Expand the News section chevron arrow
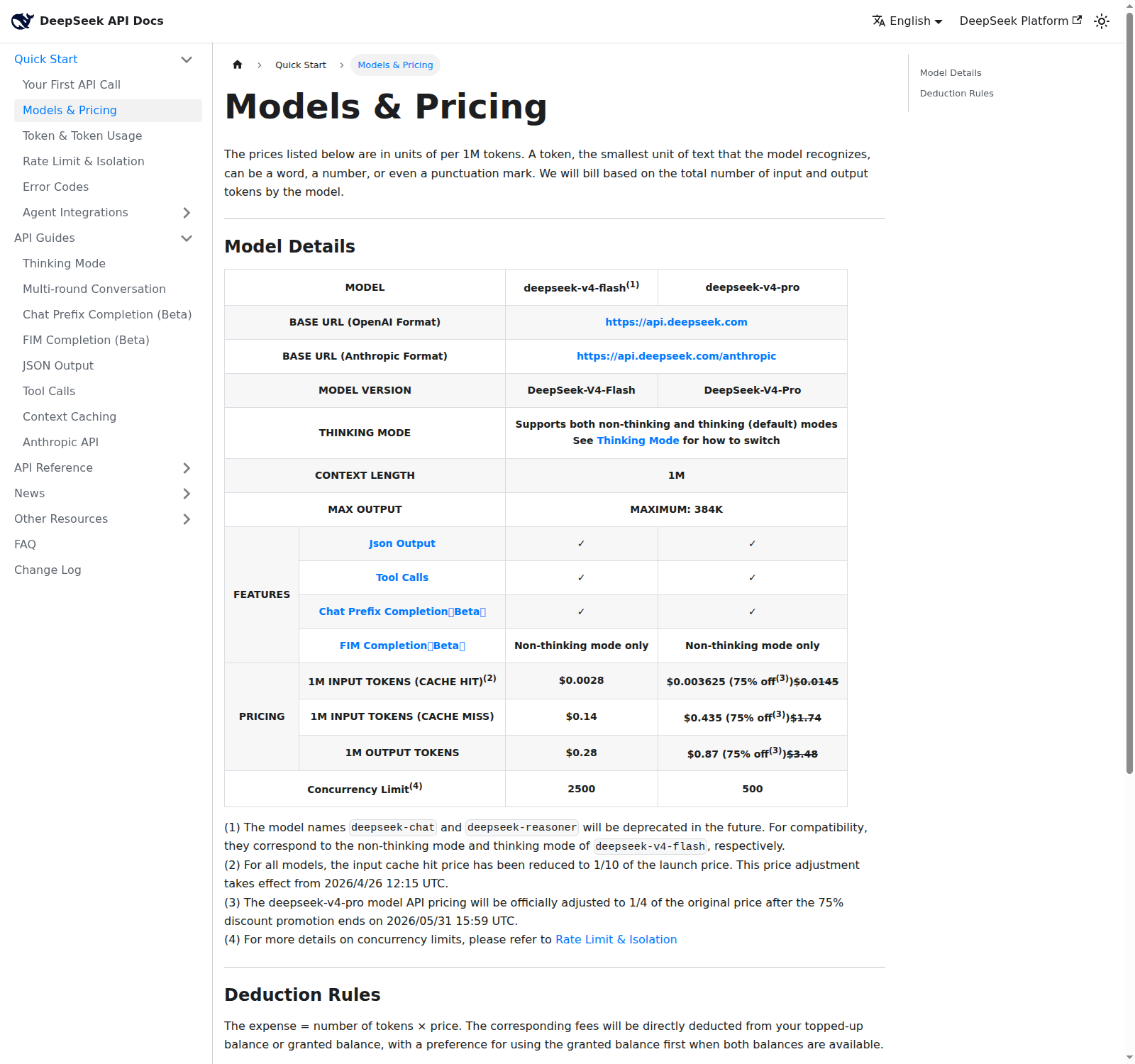The height and width of the screenshot is (1064, 1135). (x=187, y=494)
